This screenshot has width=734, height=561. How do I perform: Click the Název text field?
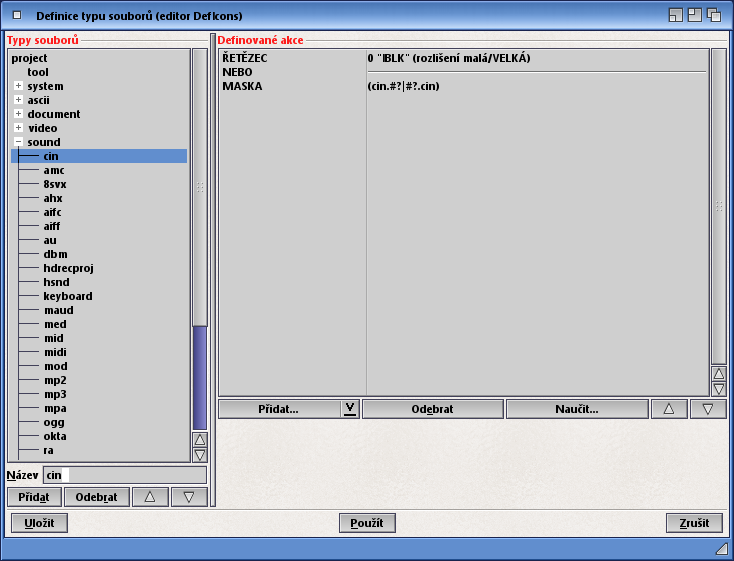[124, 475]
